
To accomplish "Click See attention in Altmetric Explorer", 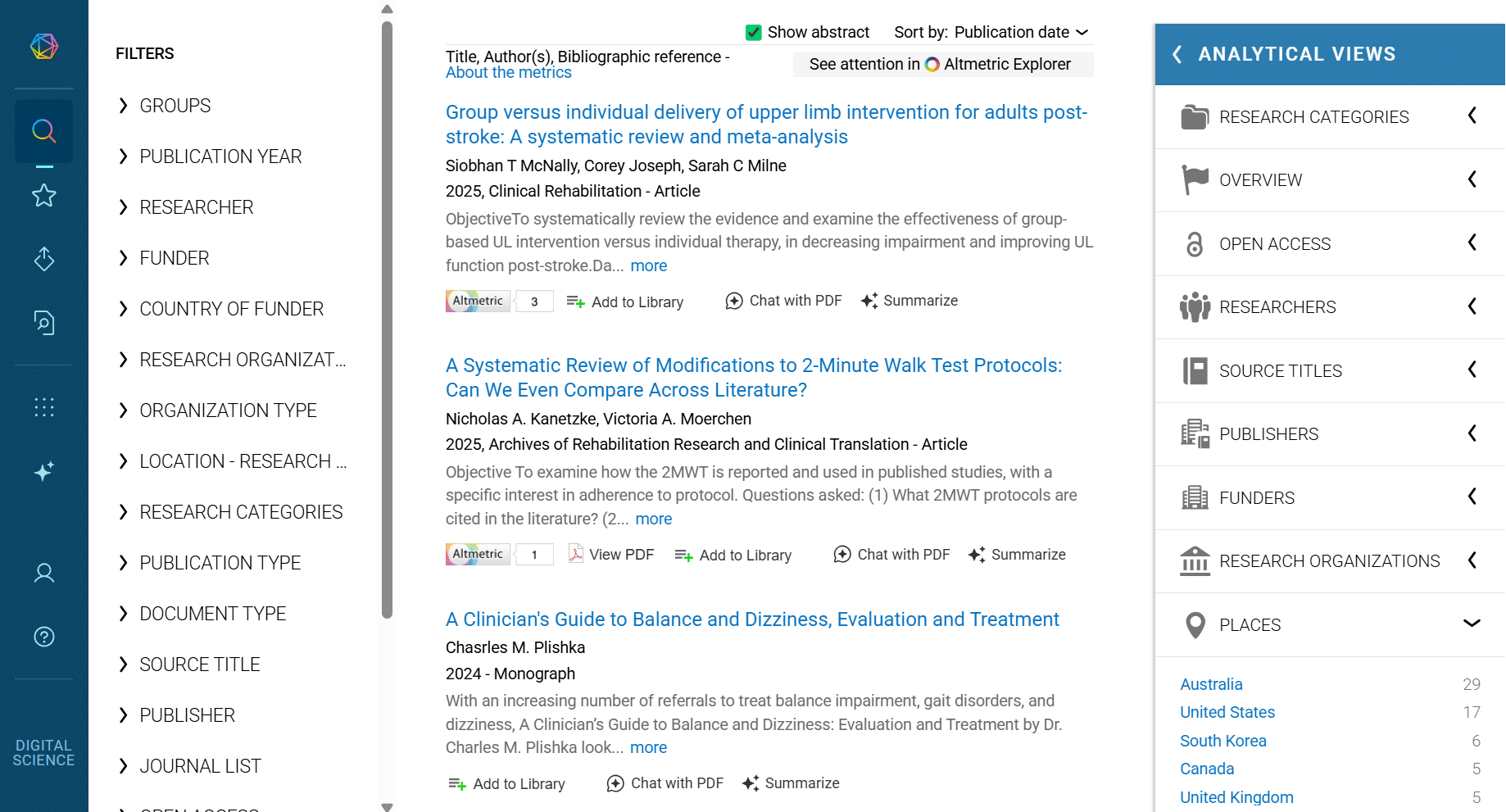I will pos(942,65).
